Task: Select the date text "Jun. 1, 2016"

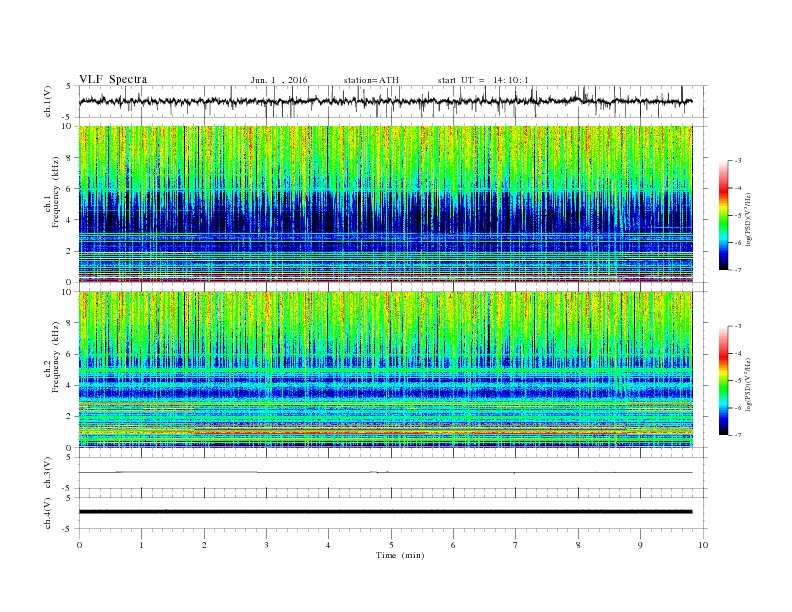Action: coord(279,80)
